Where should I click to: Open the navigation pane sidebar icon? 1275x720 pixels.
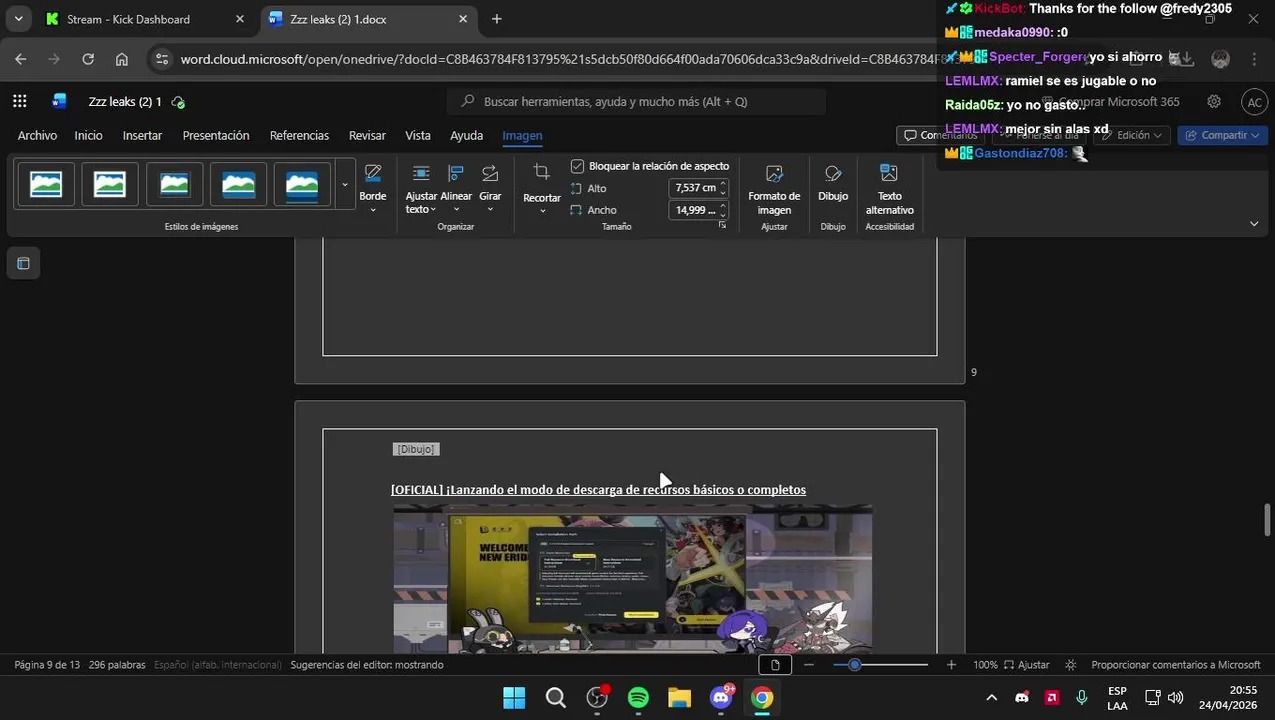tap(23, 264)
